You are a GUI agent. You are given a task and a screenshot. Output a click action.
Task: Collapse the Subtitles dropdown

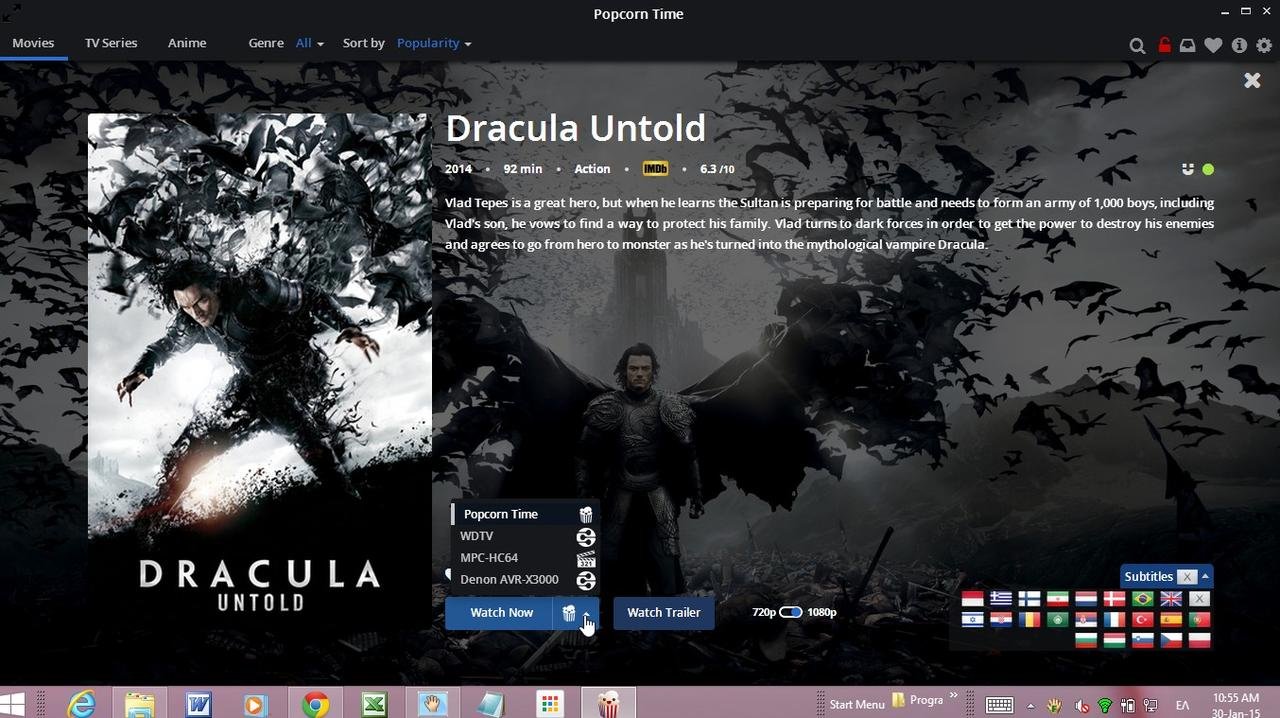click(x=1205, y=577)
